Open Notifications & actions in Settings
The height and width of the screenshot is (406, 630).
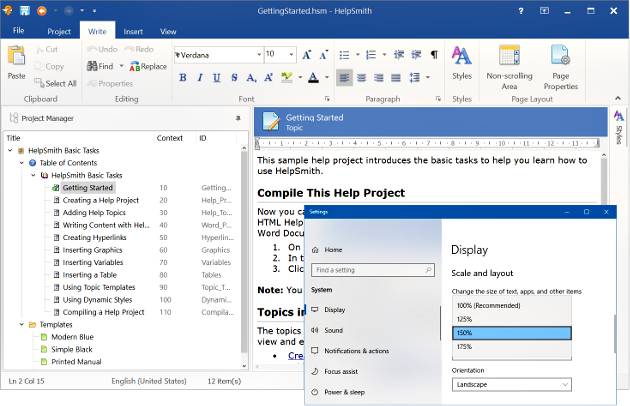pyautogui.click(x=356, y=351)
